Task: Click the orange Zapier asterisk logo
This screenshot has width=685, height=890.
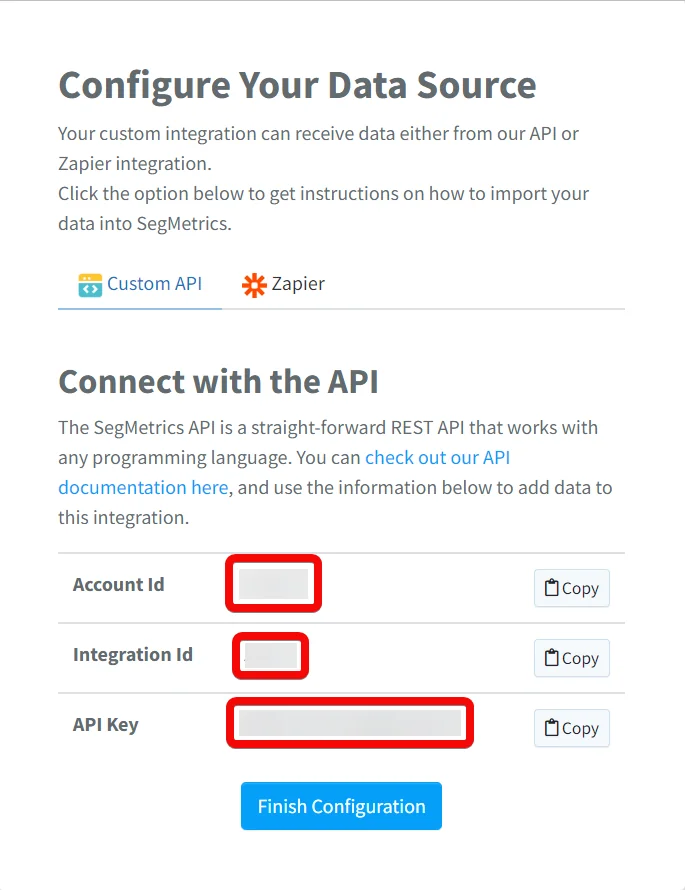Action: (254, 285)
